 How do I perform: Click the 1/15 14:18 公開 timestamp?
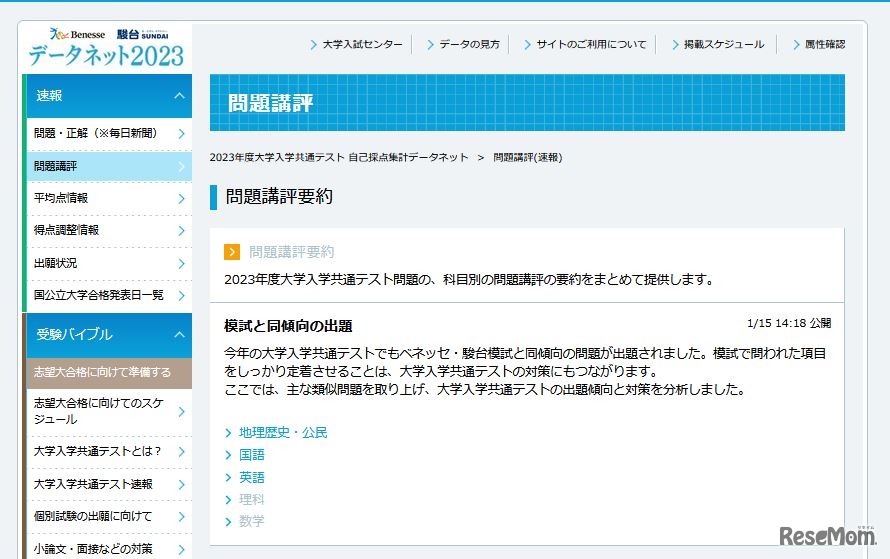(x=789, y=323)
